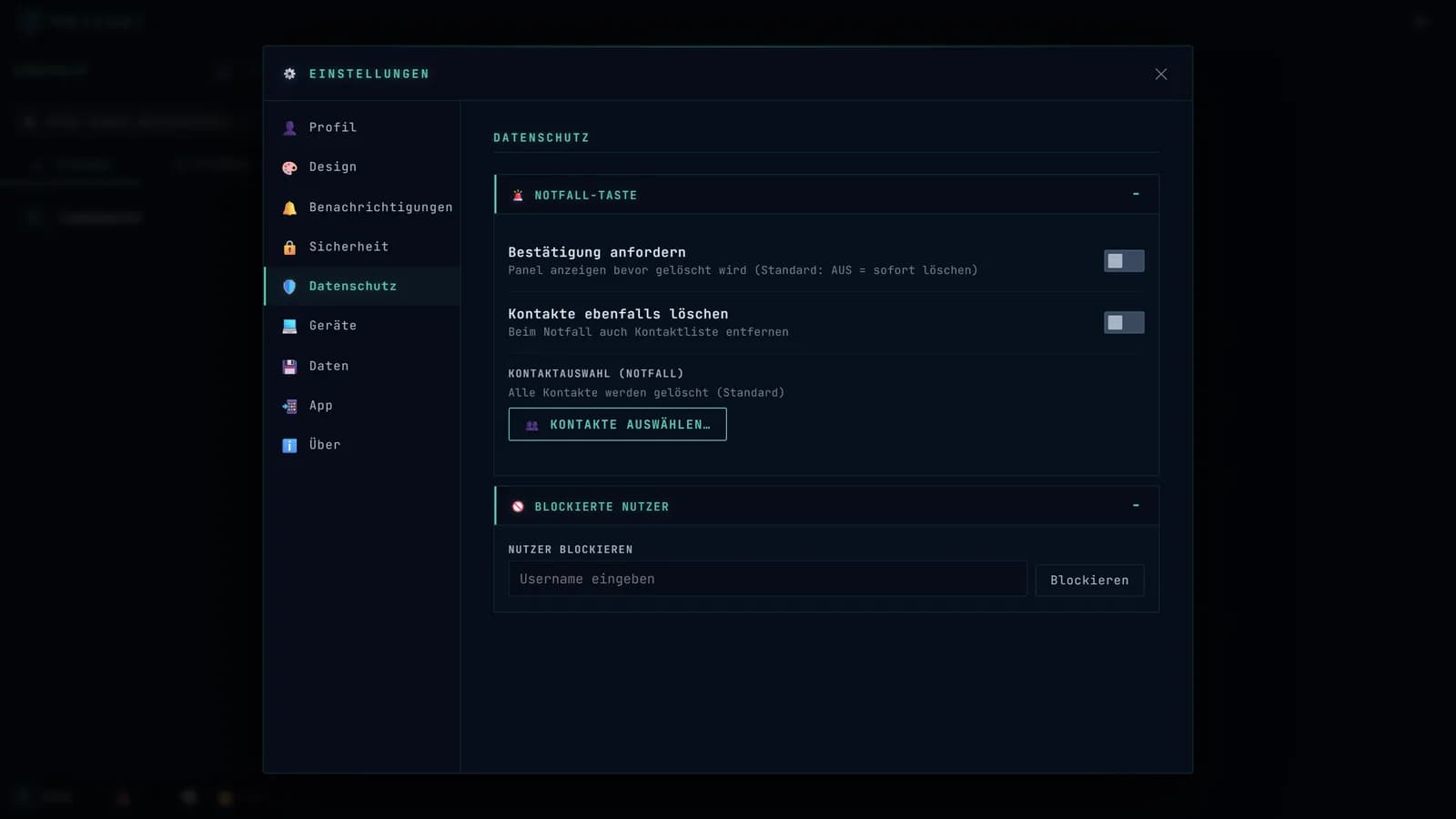Toggle Kontakte ebenfalls löschen switch
The width and height of the screenshot is (1456, 819).
[1124, 323]
